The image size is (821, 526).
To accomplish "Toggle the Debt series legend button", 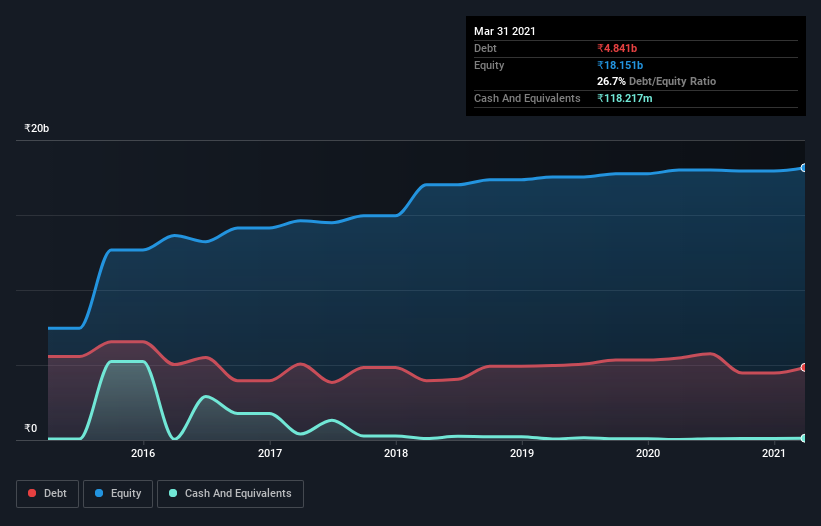I will coord(48,494).
